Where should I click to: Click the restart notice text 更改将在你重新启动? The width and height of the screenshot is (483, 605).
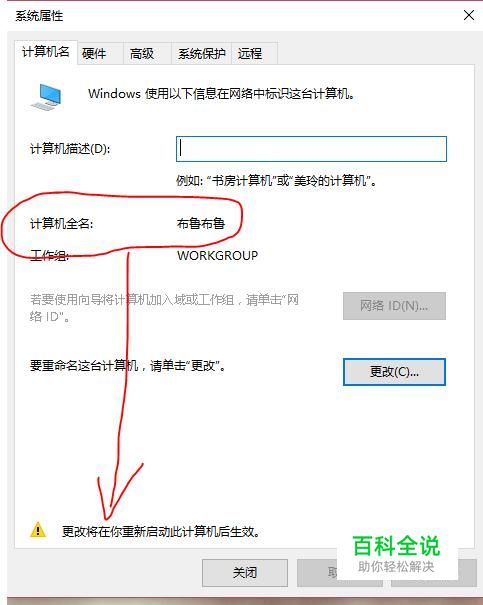pyautogui.click(x=161, y=532)
